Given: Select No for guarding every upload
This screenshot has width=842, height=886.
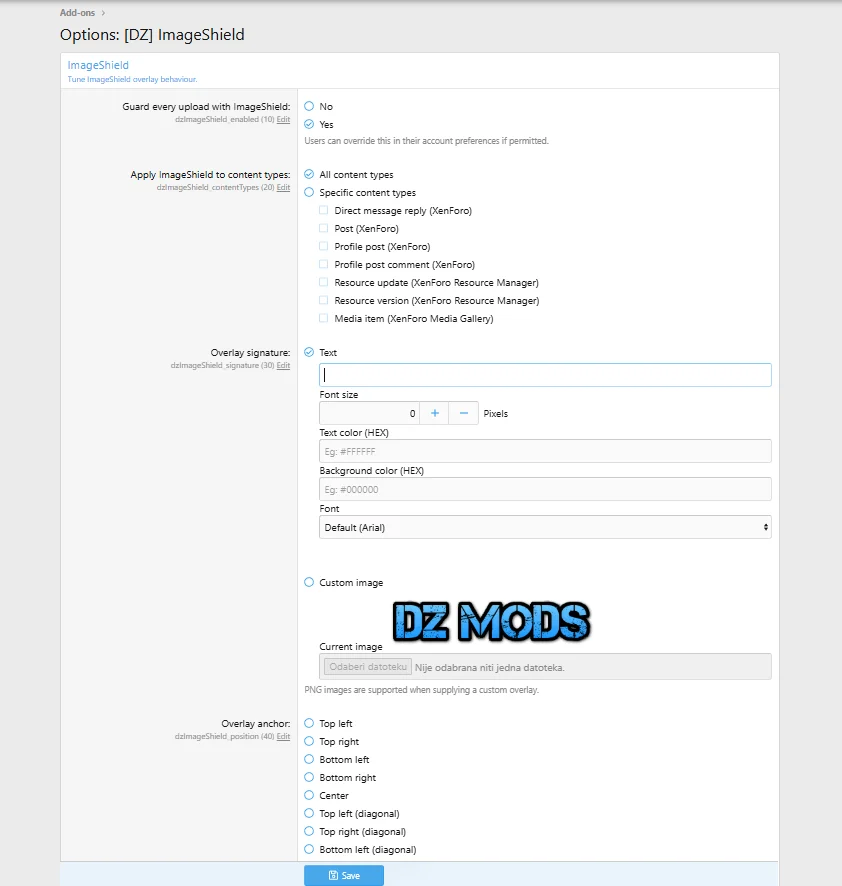Looking at the screenshot, I should (x=310, y=106).
